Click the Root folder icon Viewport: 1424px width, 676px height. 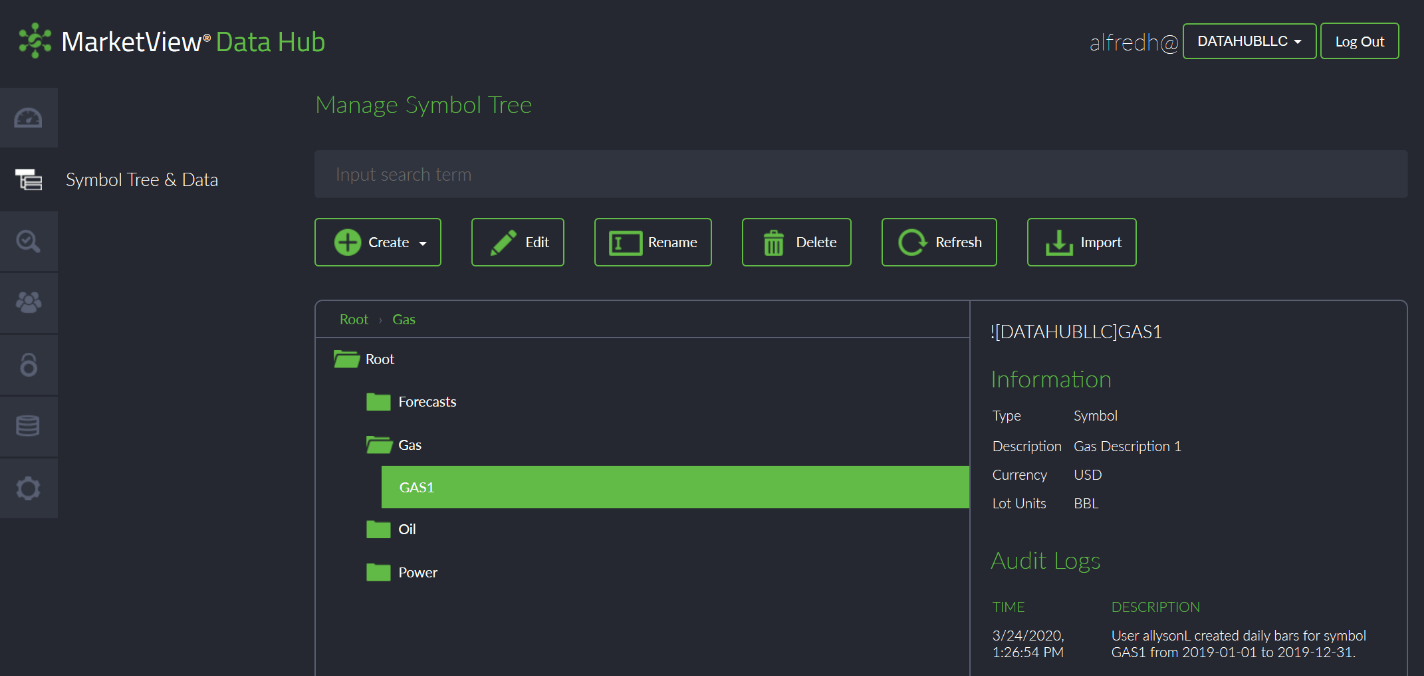point(346,359)
